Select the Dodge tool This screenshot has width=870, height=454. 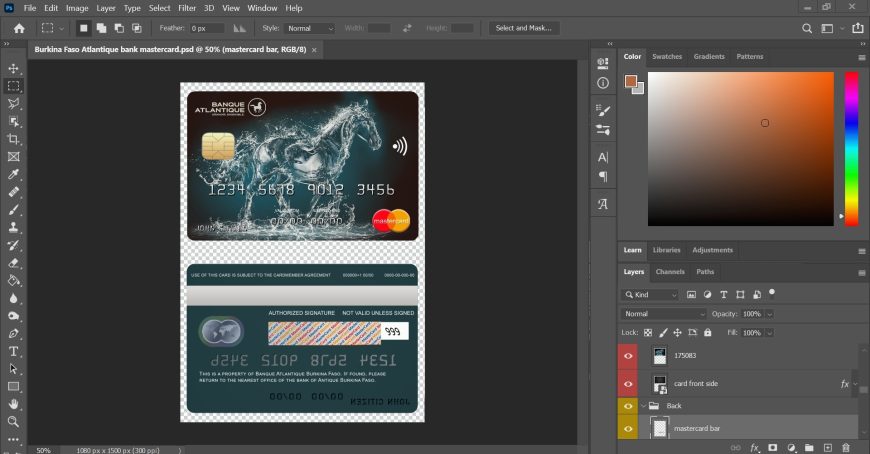13,316
